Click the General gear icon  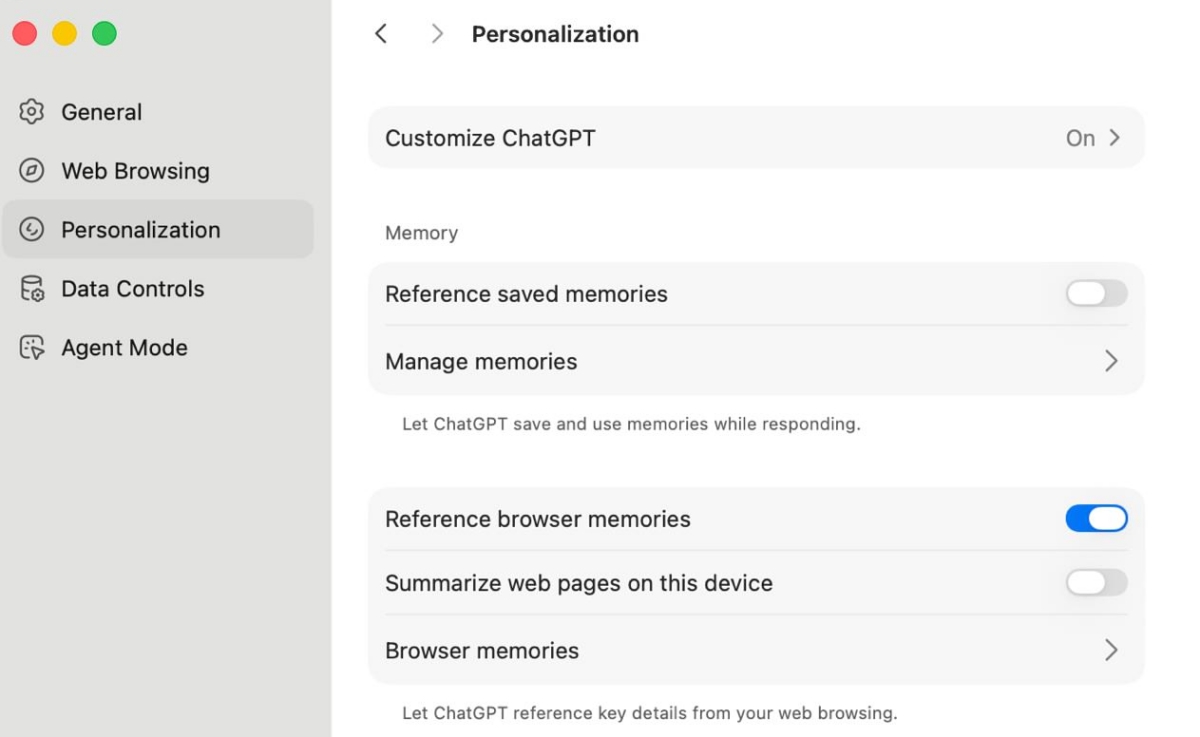click(32, 112)
